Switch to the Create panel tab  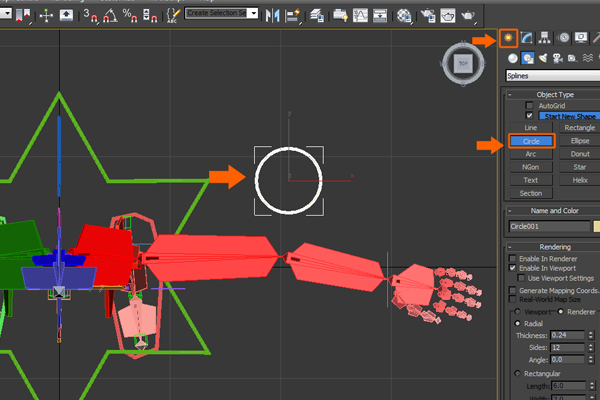click(508, 38)
